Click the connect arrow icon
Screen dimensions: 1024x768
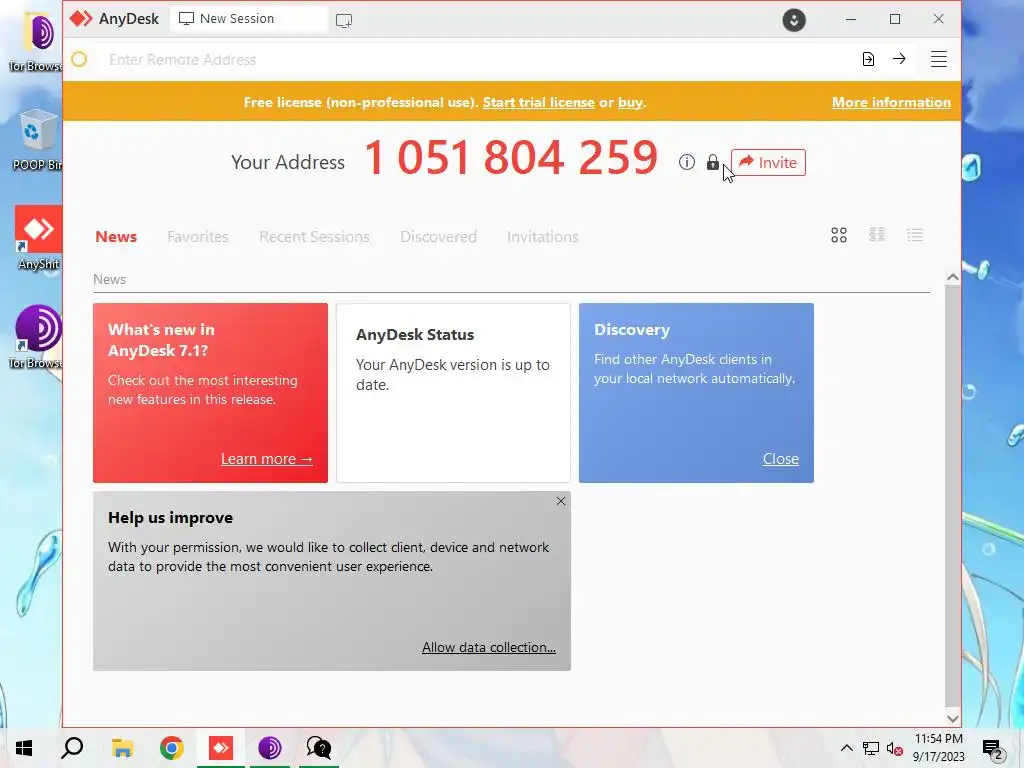tap(899, 59)
